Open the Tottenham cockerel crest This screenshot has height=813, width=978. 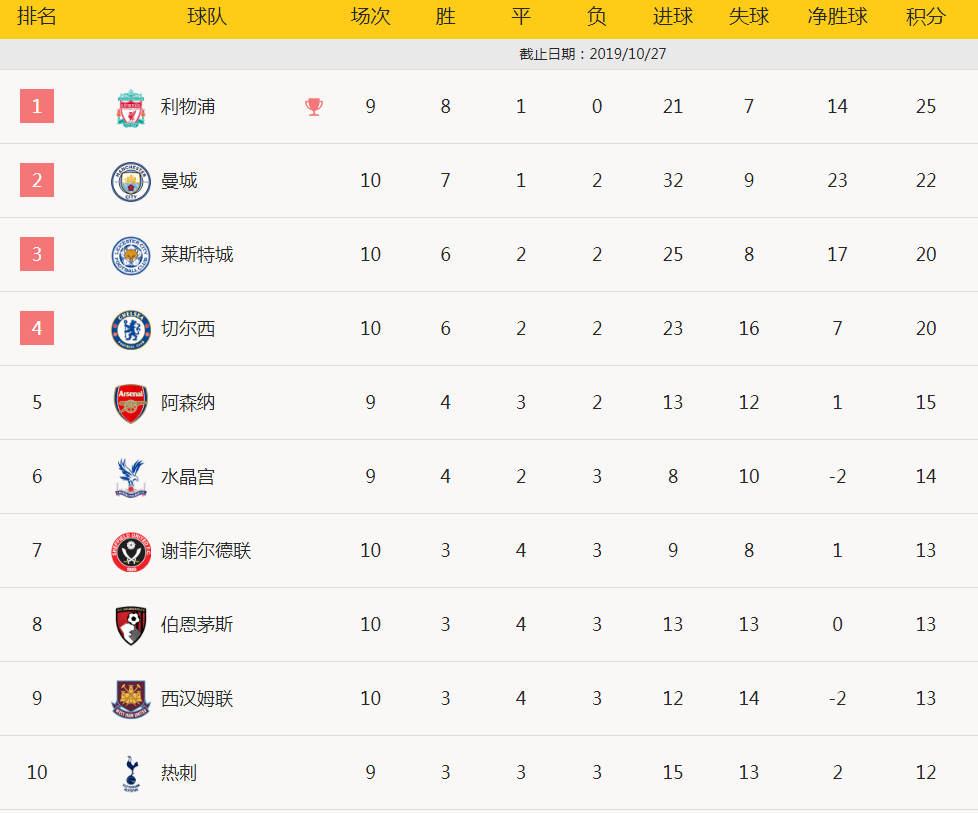click(131, 774)
